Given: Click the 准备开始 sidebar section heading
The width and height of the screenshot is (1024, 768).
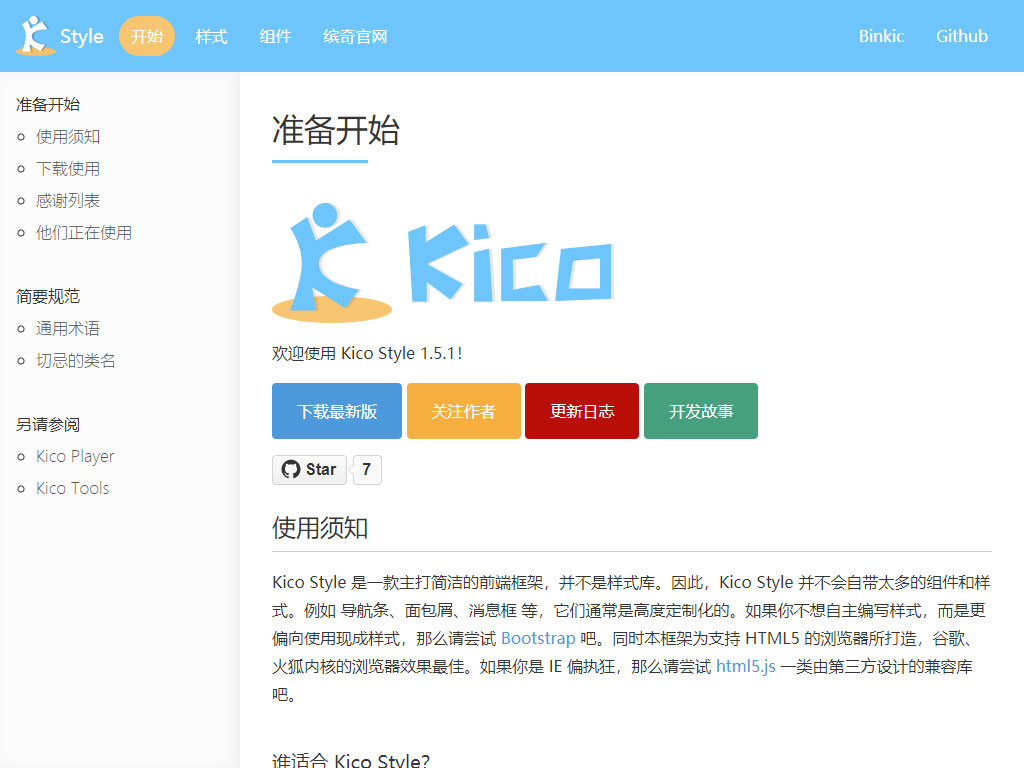Looking at the screenshot, I should coord(48,104).
